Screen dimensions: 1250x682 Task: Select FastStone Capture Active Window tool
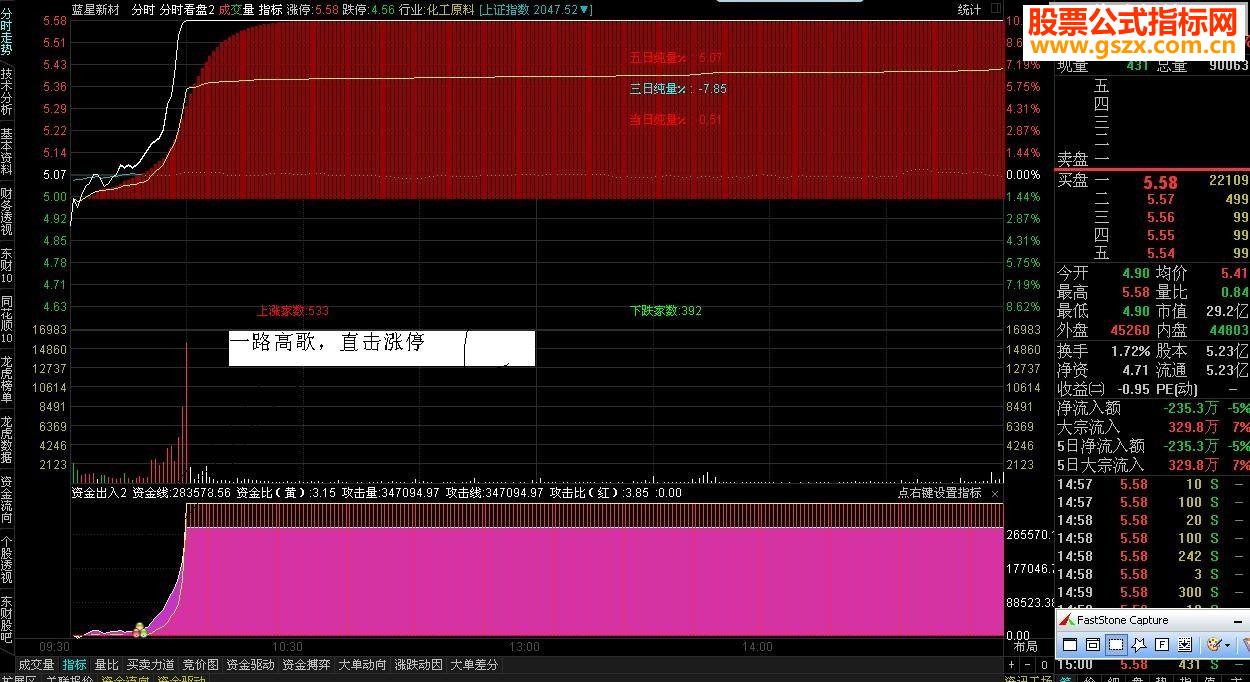pyautogui.click(x=1070, y=645)
